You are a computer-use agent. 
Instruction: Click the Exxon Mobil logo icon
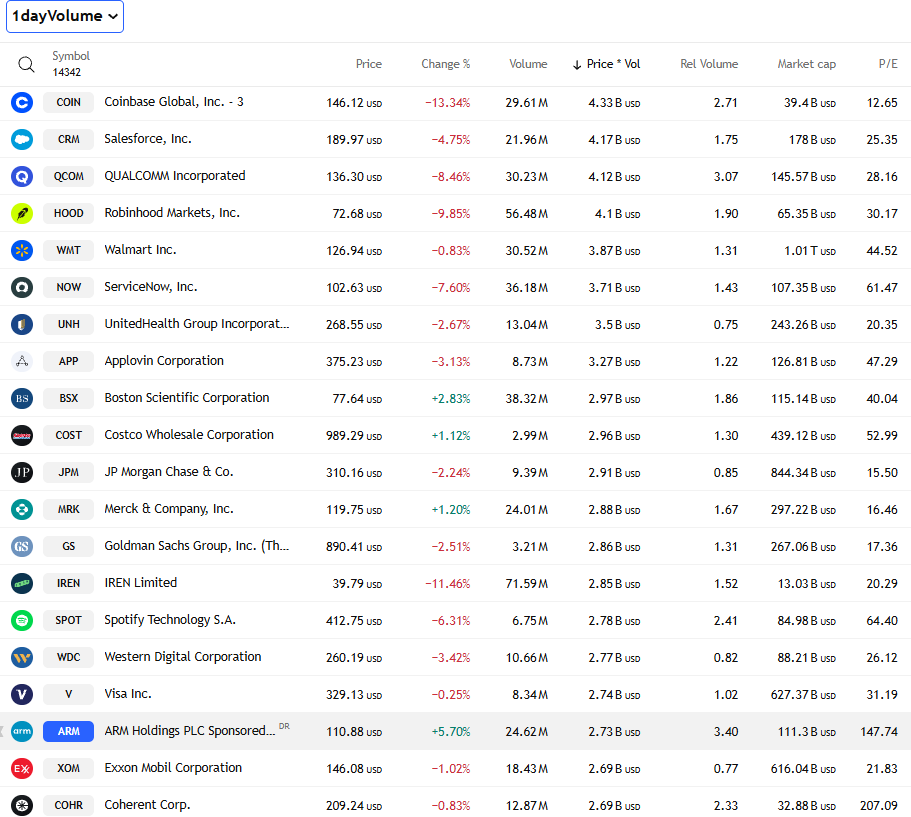22,768
